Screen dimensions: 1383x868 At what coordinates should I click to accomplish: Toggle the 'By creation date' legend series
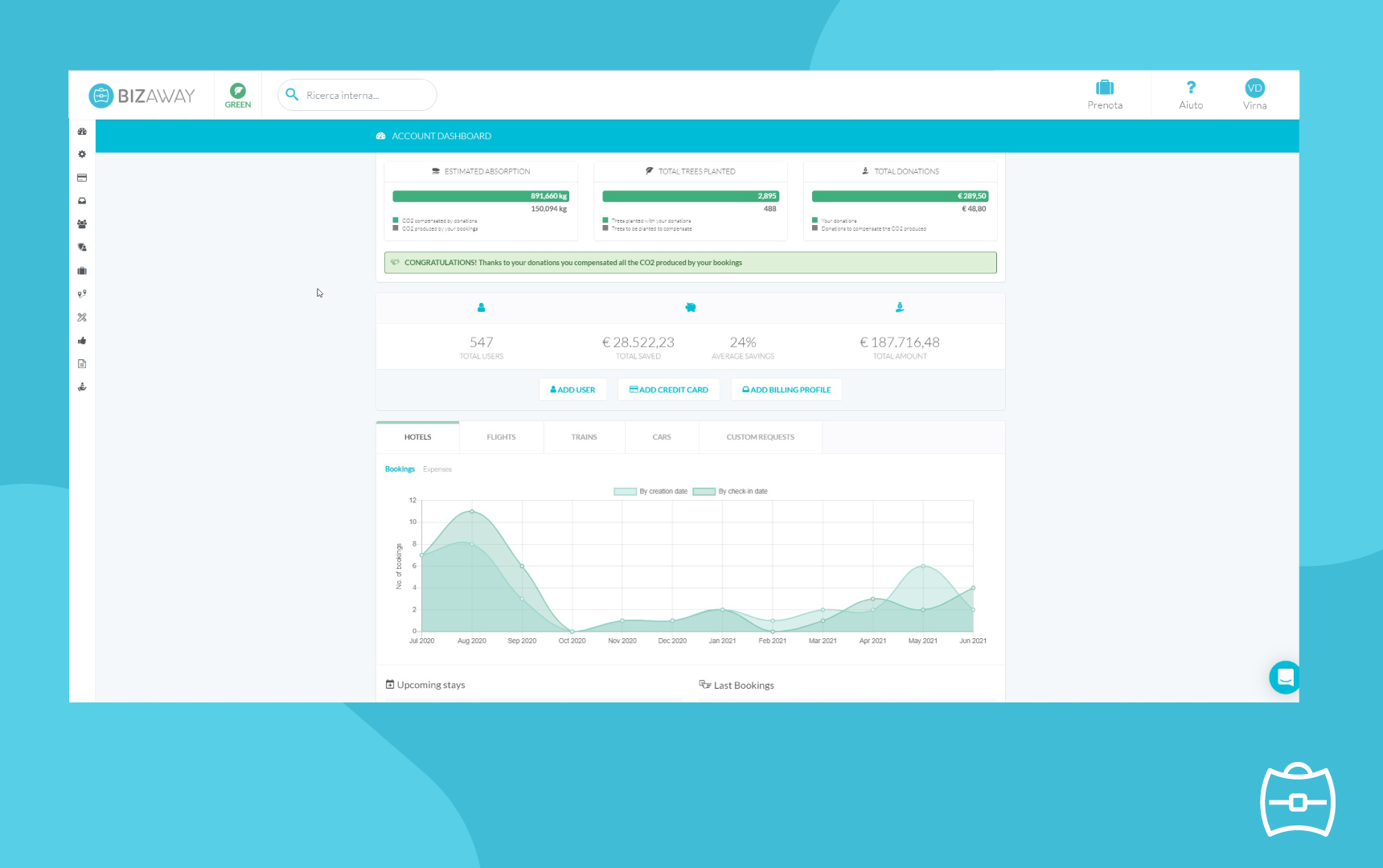pyautogui.click(x=650, y=492)
